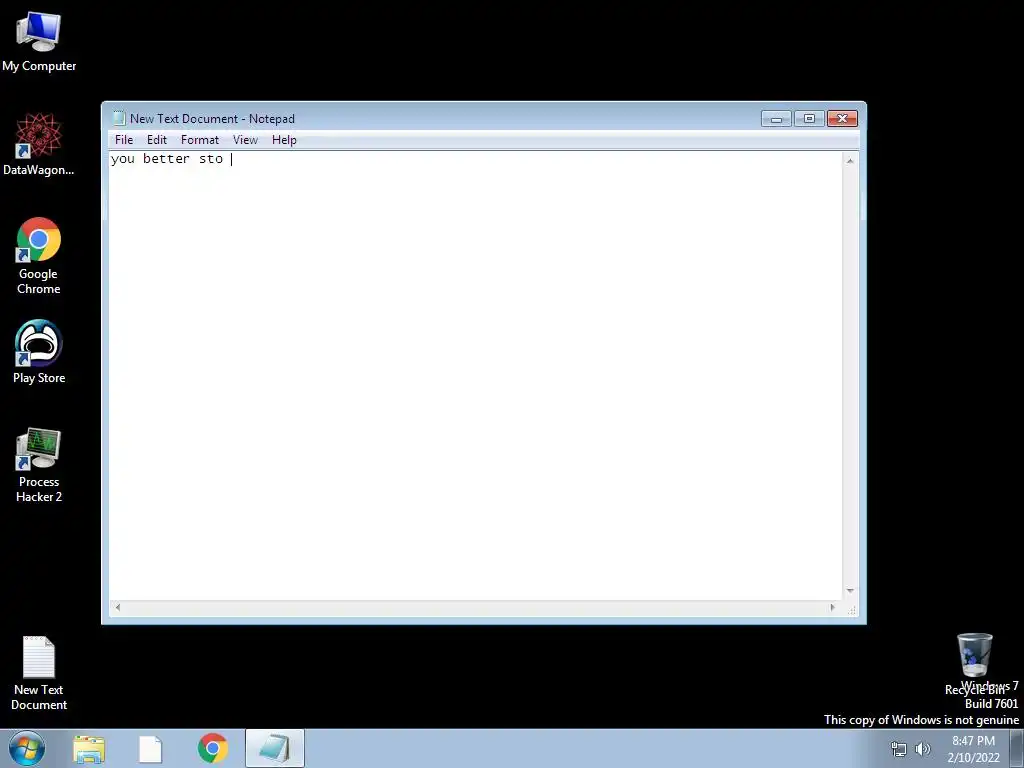Select the Recycle Bin desktop icon
1024x768 pixels.
point(975,664)
